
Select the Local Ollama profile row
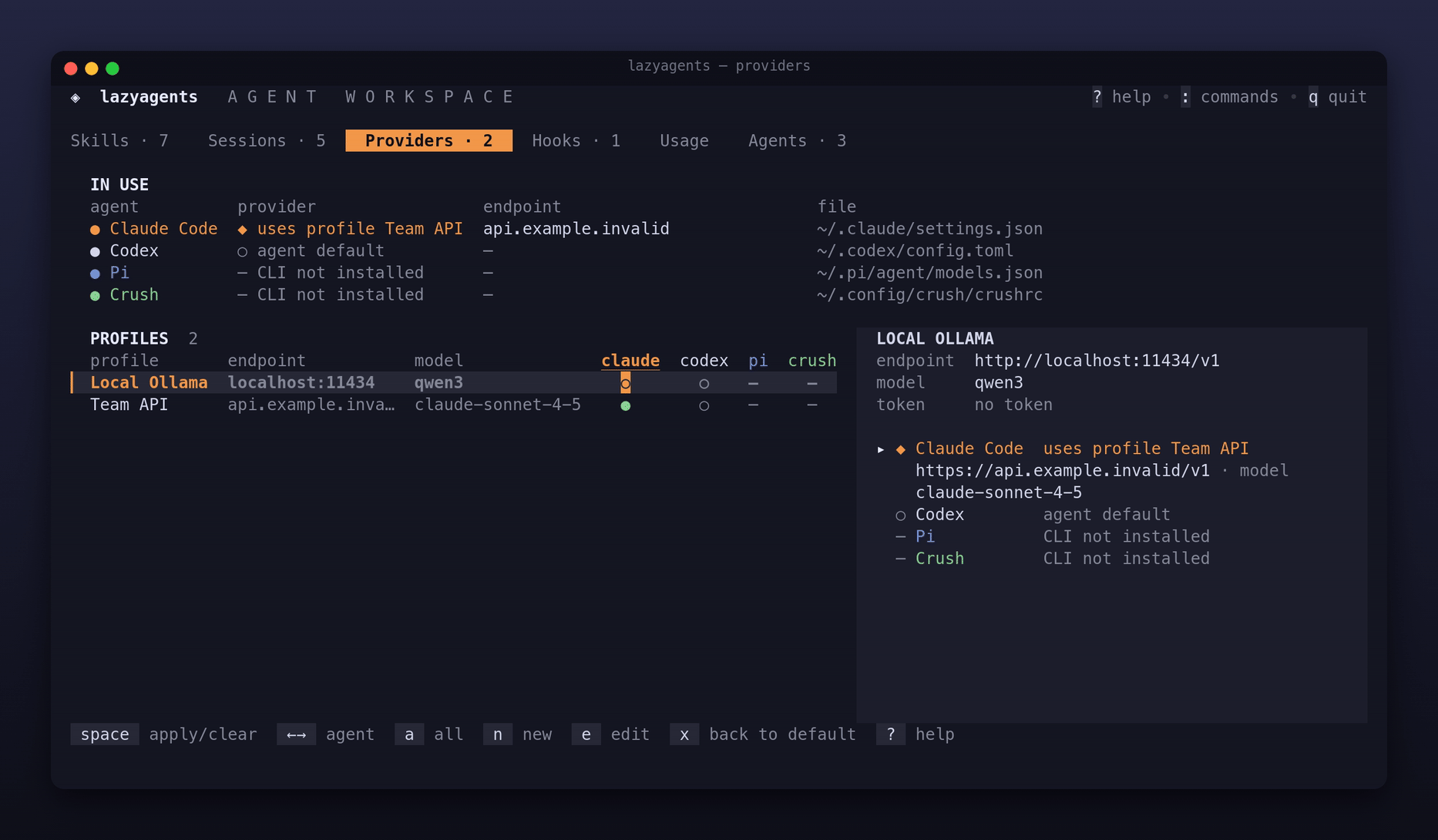tap(454, 383)
